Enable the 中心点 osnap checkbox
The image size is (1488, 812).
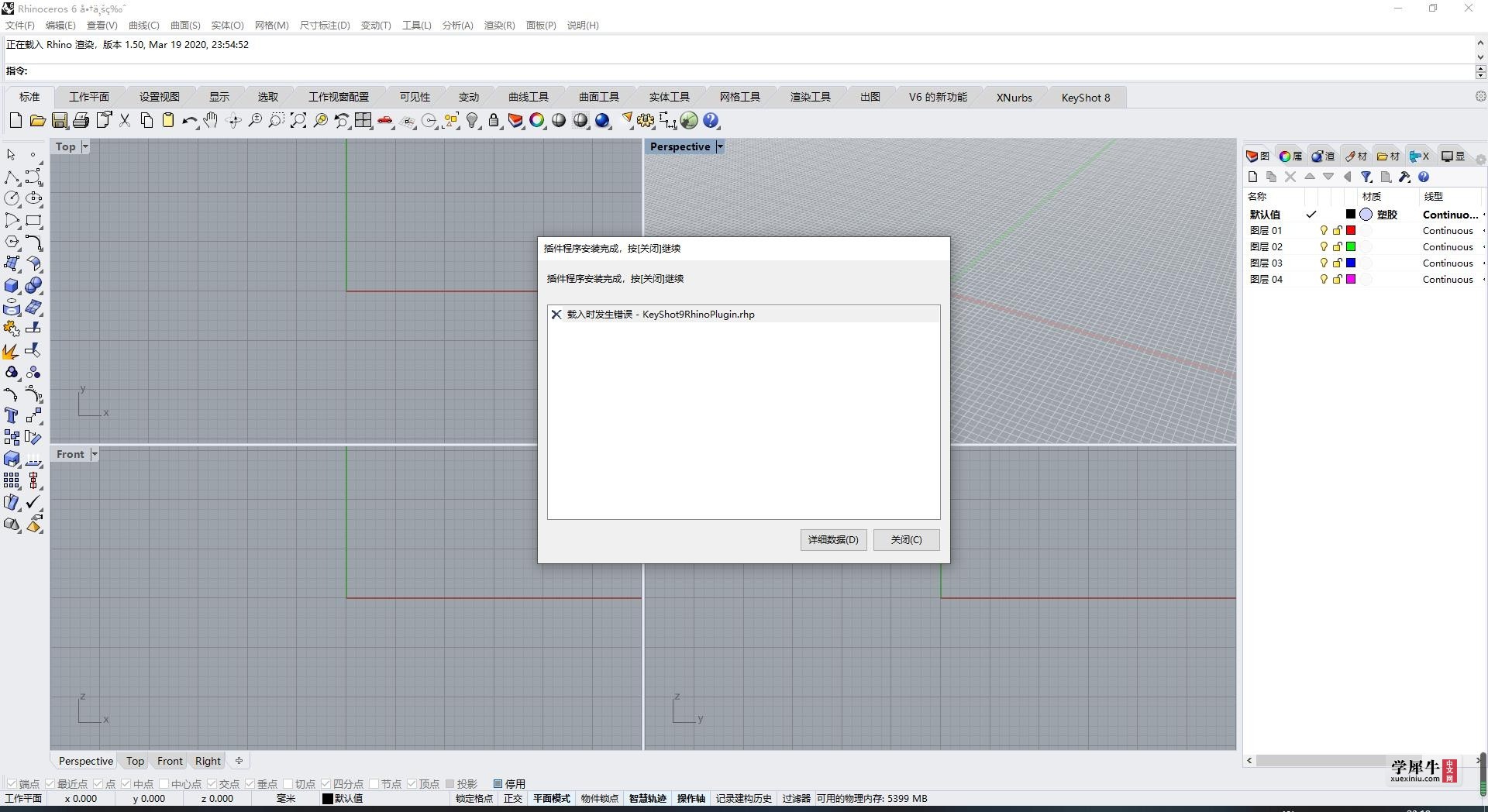(x=164, y=784)
